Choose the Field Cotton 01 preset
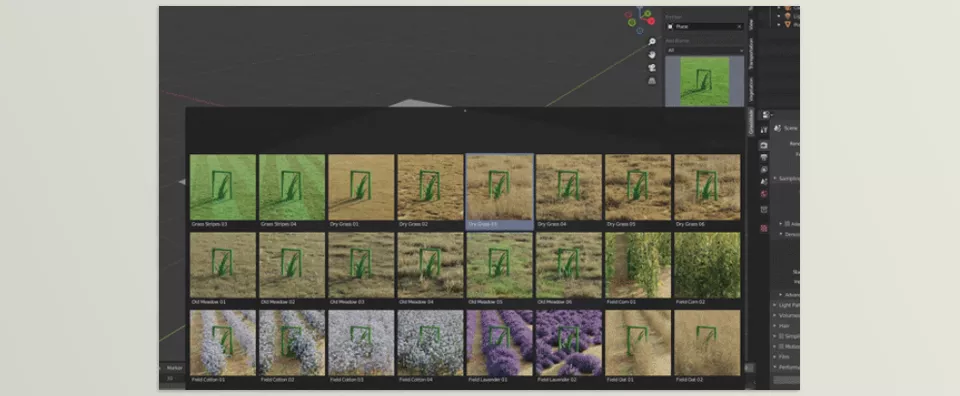Screen dimensions: 960x396 tap(223, 343)
